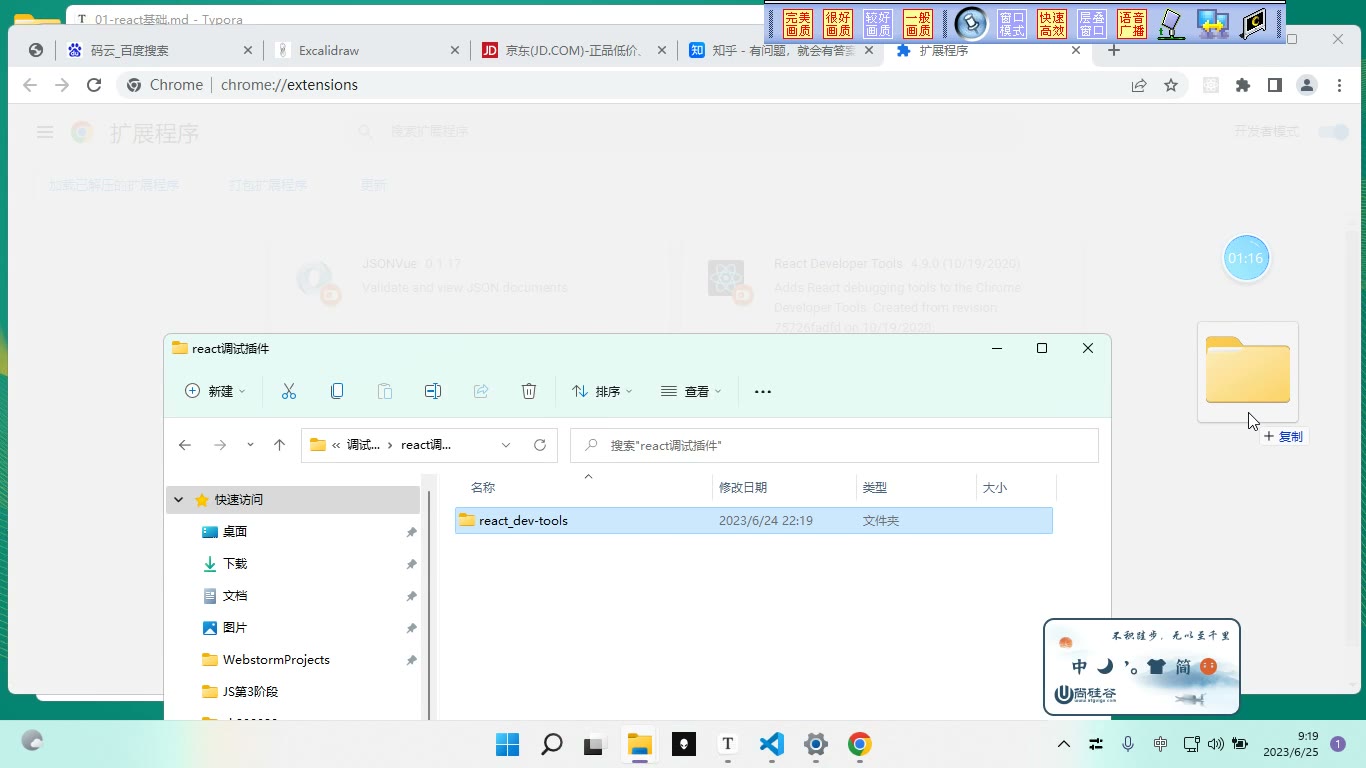1366x768 pixels.
Task: Click the 语音广播 button
Action: (1132, 24)
